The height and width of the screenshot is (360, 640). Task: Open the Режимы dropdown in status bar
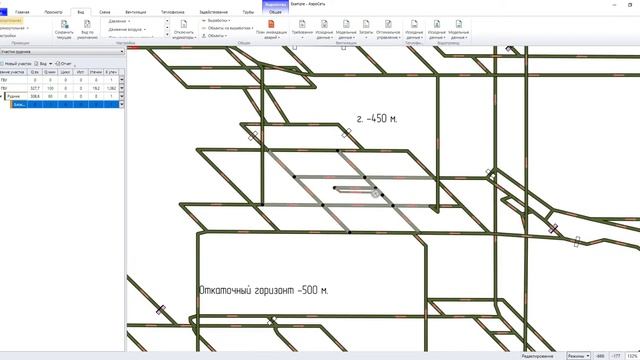point(578,356)
